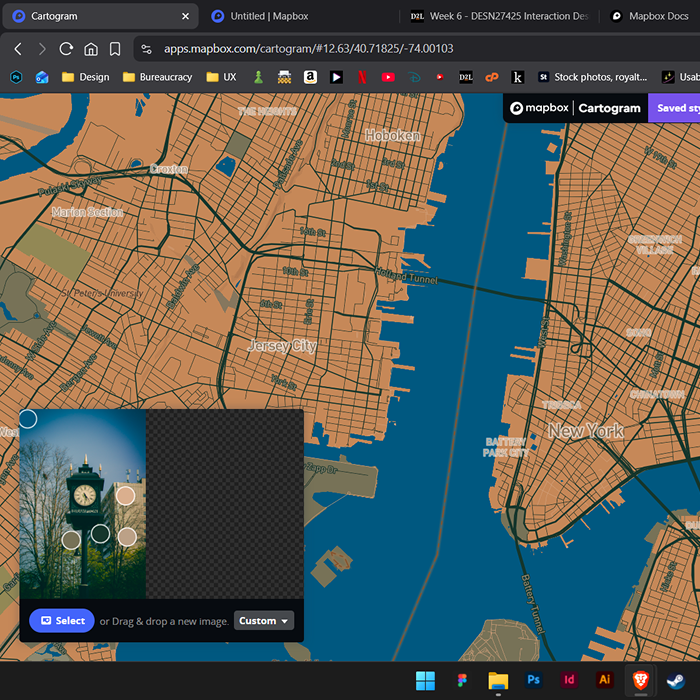Select the blue color picker circle on image
Image resolution: width=700 pixels, height=700 pixels.
tap(28, 419)
